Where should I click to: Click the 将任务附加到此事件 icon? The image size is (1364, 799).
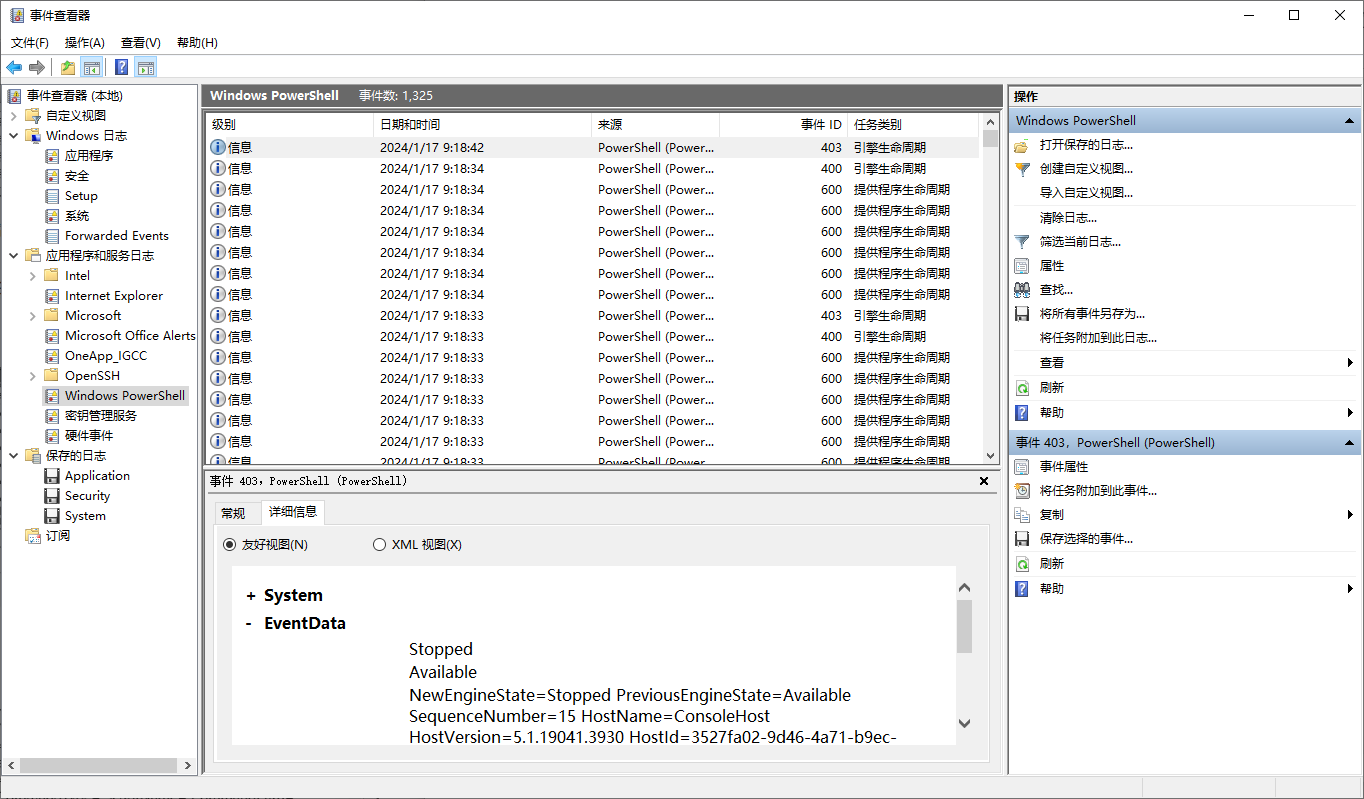click(1022, 491)
